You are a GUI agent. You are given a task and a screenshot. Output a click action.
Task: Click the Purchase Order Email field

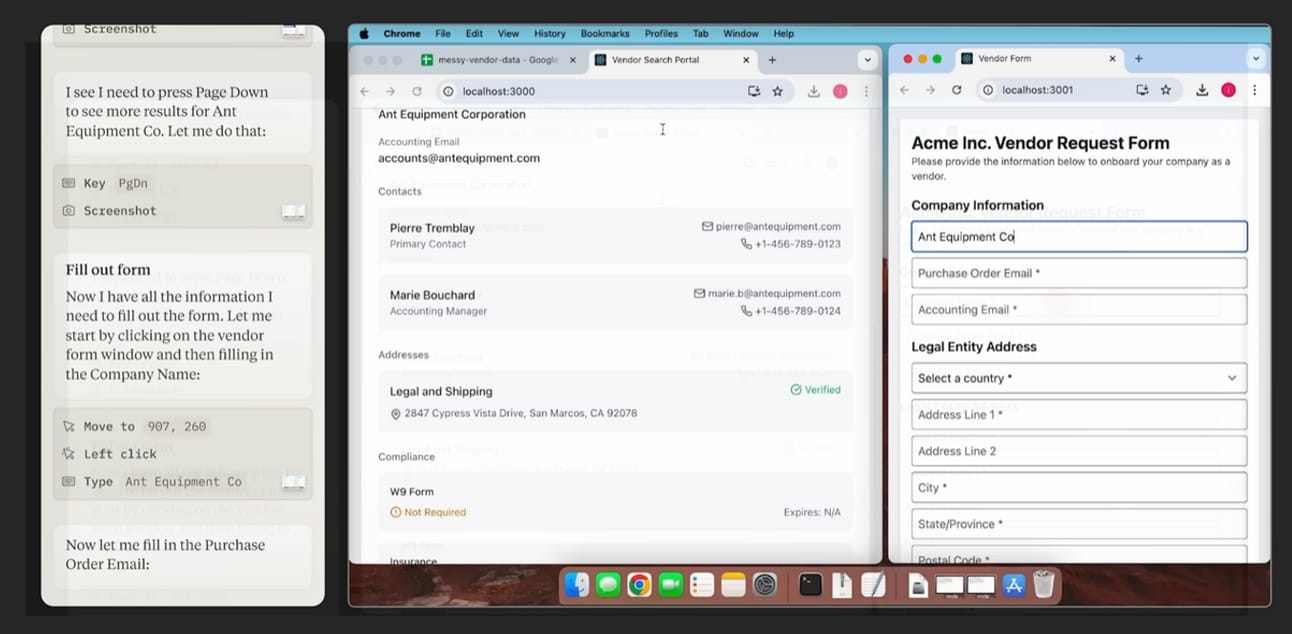click(x=1079, y=273)
